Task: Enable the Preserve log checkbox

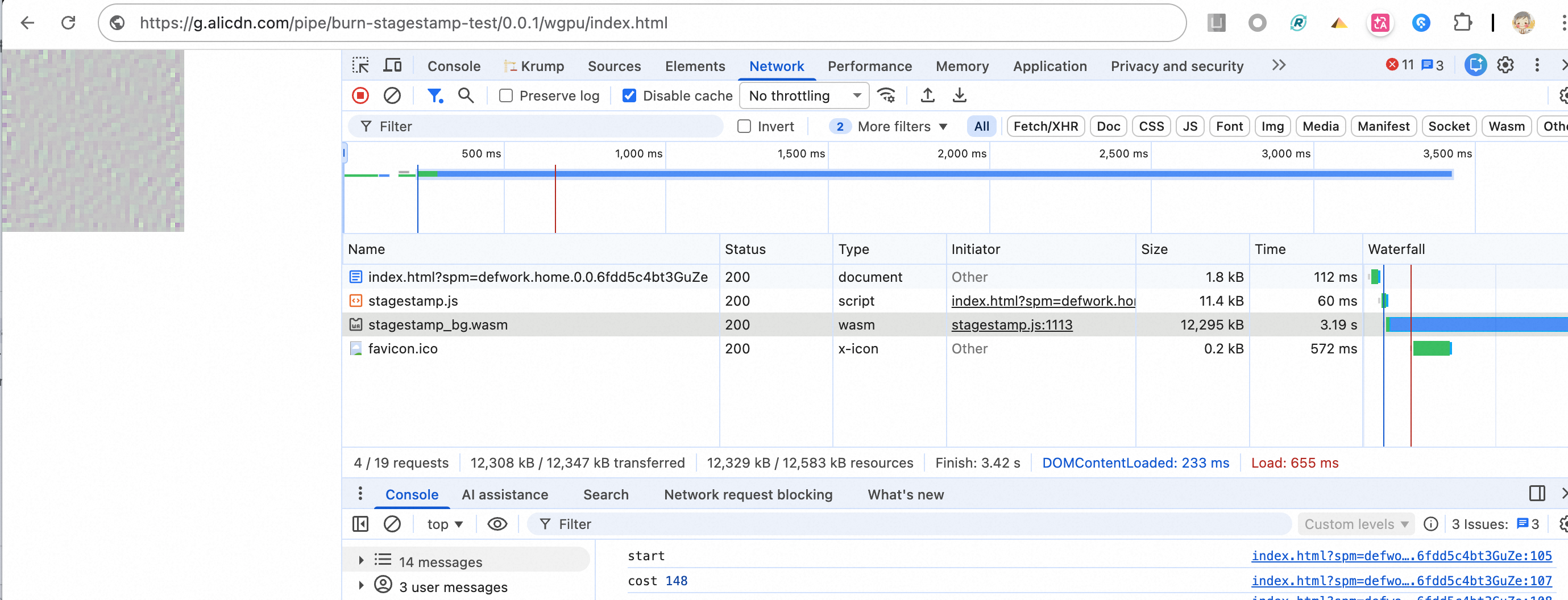Action: pos(506,96)
